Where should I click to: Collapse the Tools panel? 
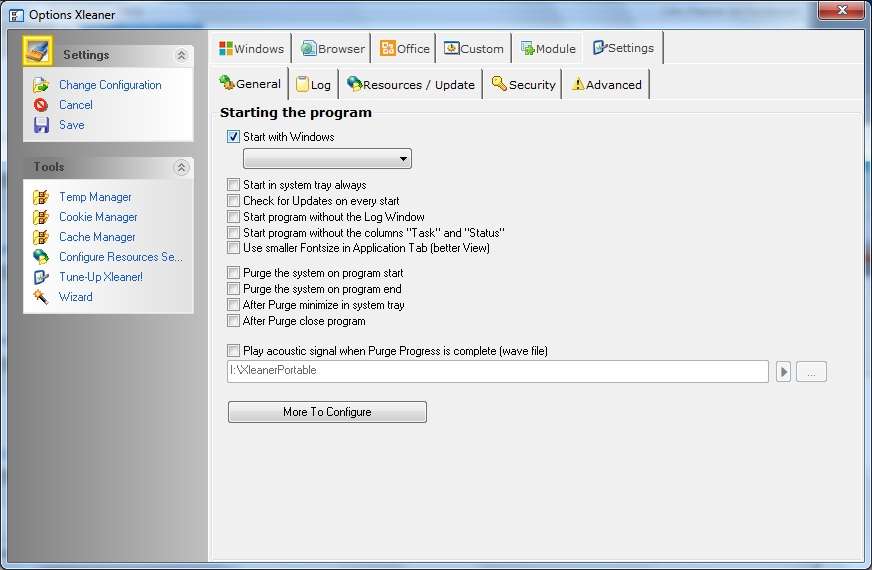click(181, 168)
